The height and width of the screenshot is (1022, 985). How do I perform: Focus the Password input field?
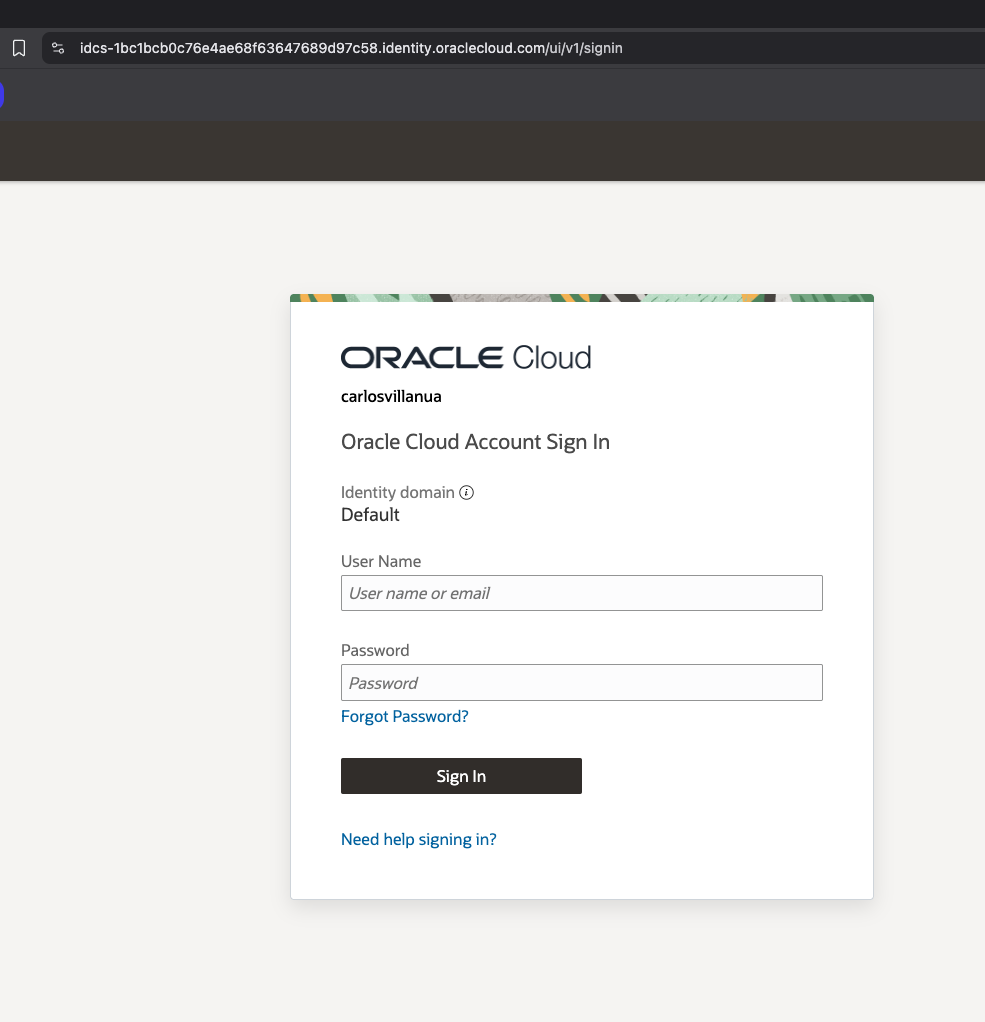(x=581, y=682)
